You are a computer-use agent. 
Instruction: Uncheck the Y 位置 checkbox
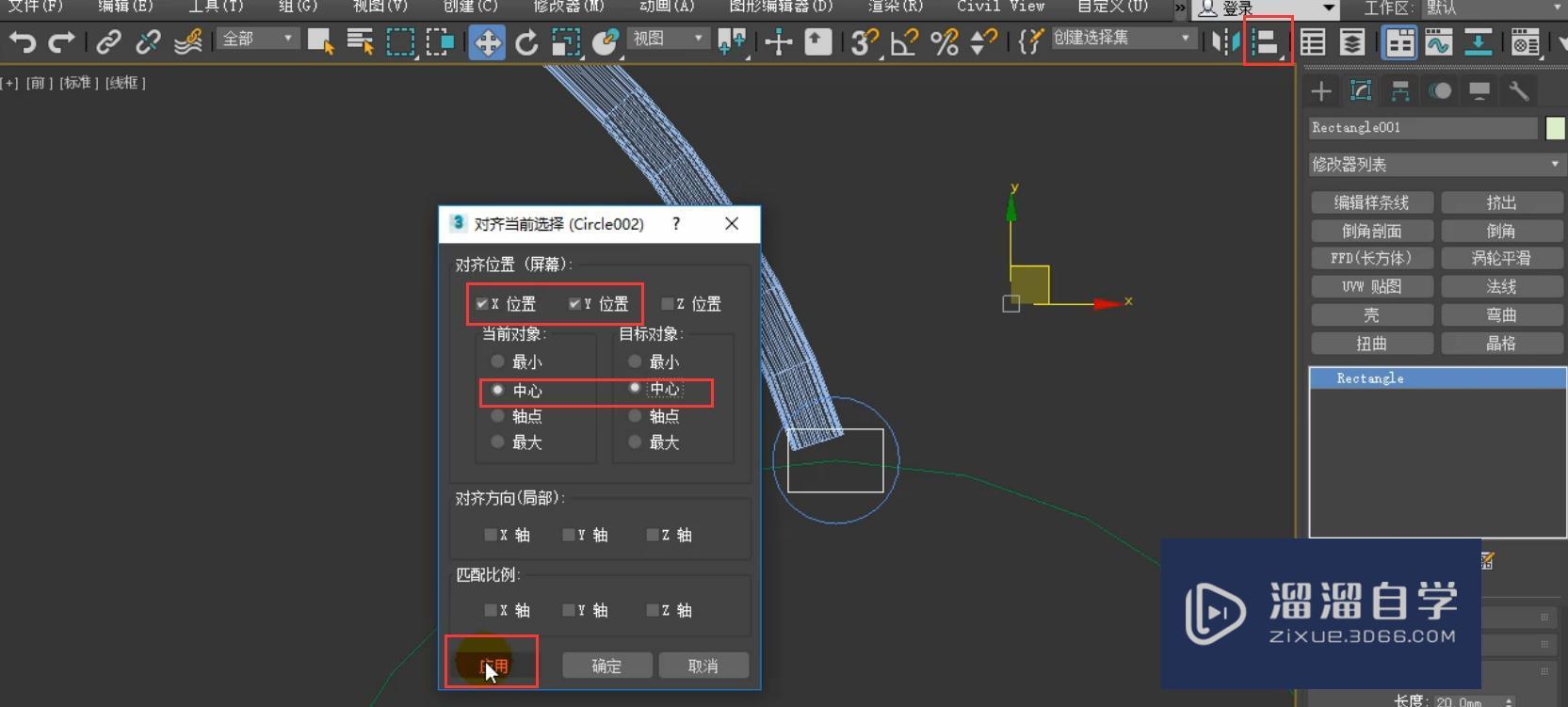point(574,304)
